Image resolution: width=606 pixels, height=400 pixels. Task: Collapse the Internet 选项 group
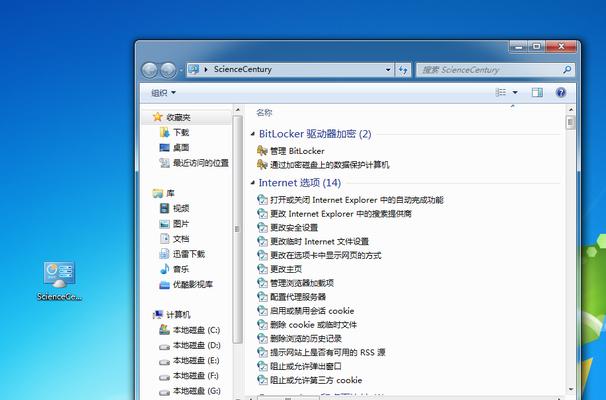[253, 182]
